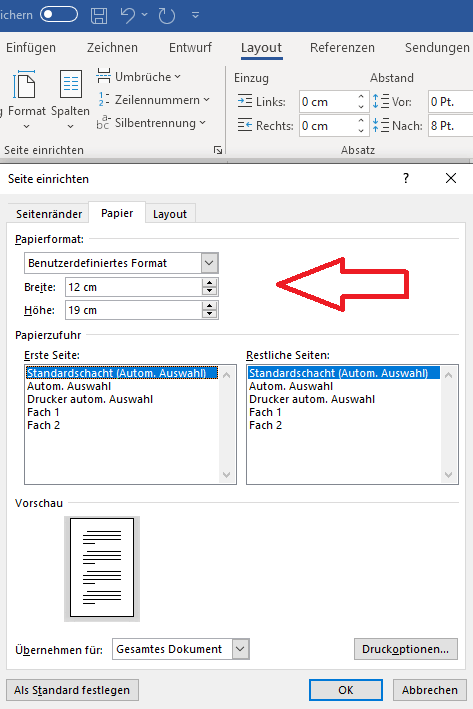Click Erste Seite list scroll down arrow
Viewport: 473px width, 709px height.
227,474
